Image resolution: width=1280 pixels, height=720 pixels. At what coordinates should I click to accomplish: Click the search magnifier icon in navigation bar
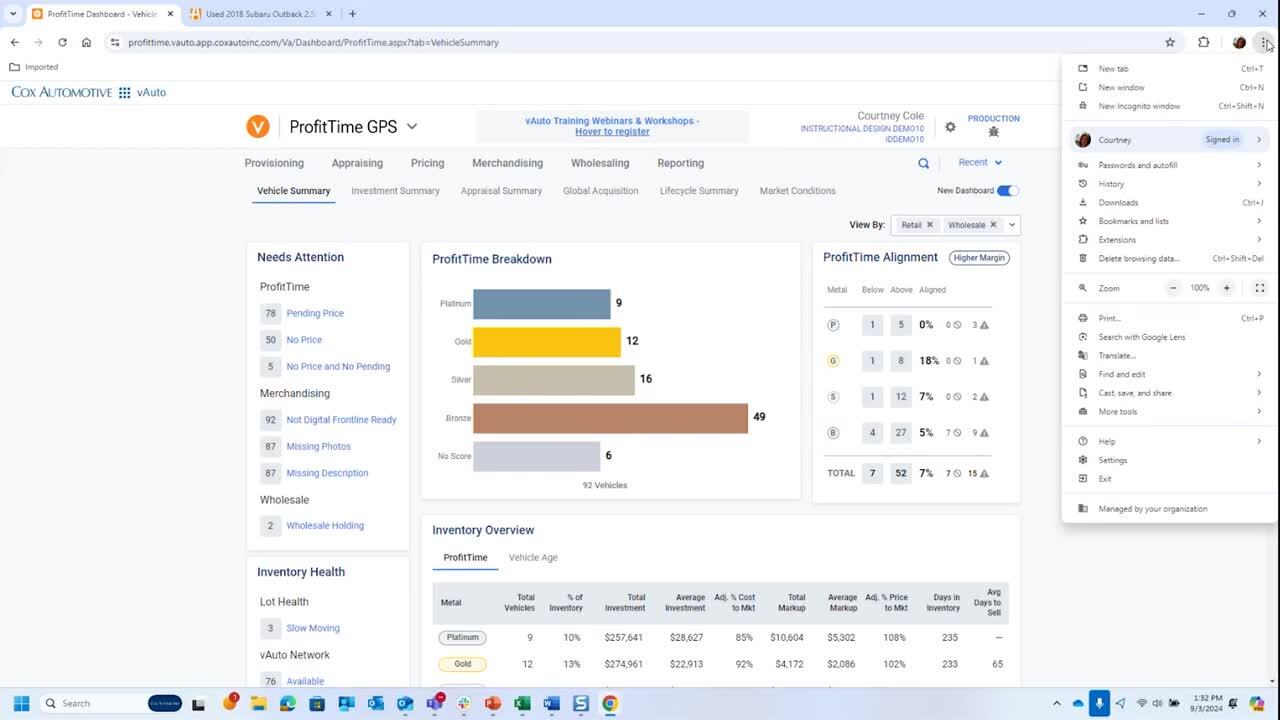pyautogui.click(x=923, y=163)
